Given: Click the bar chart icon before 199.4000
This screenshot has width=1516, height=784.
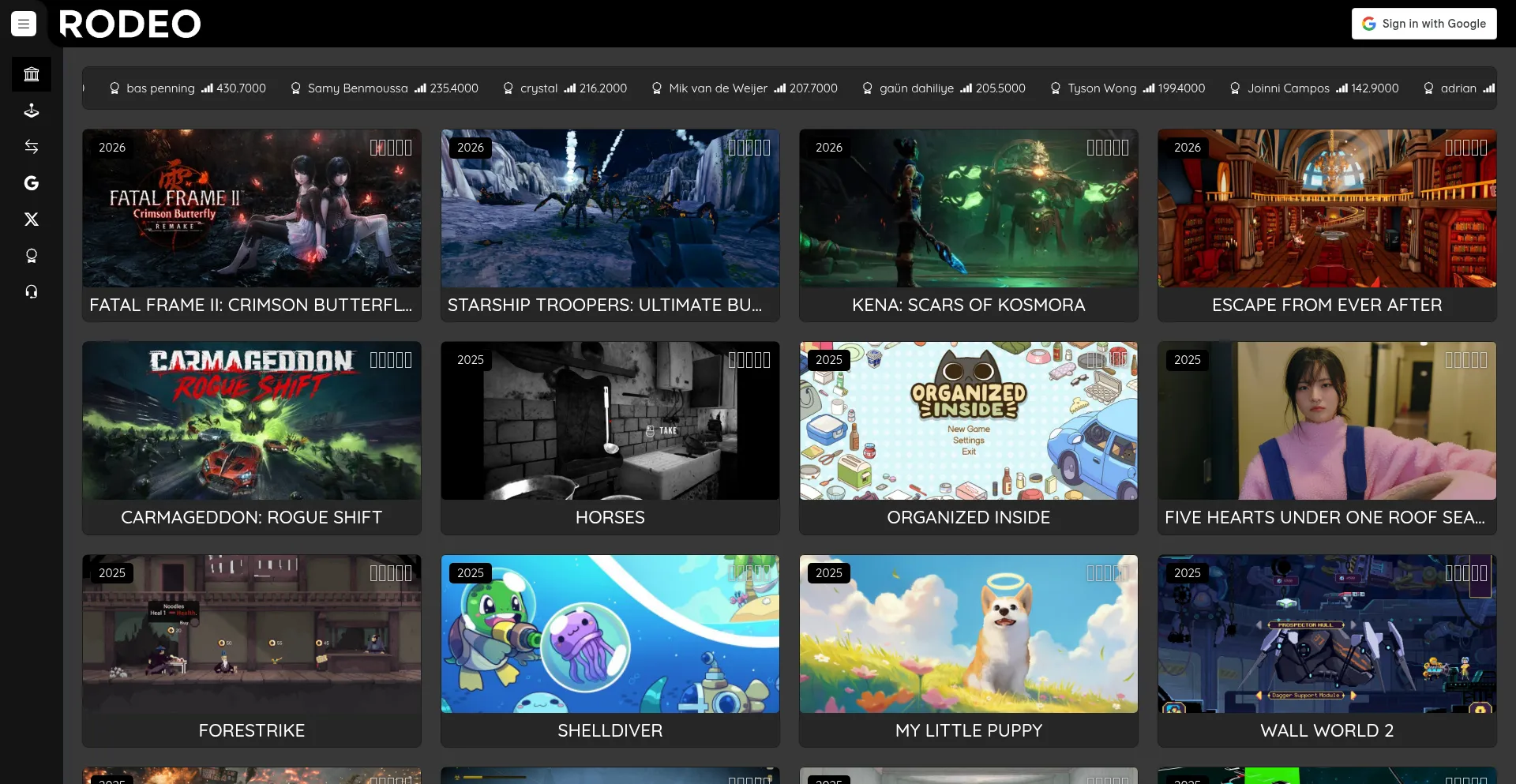Looking at the screenshot, I should coord(1149,88).
